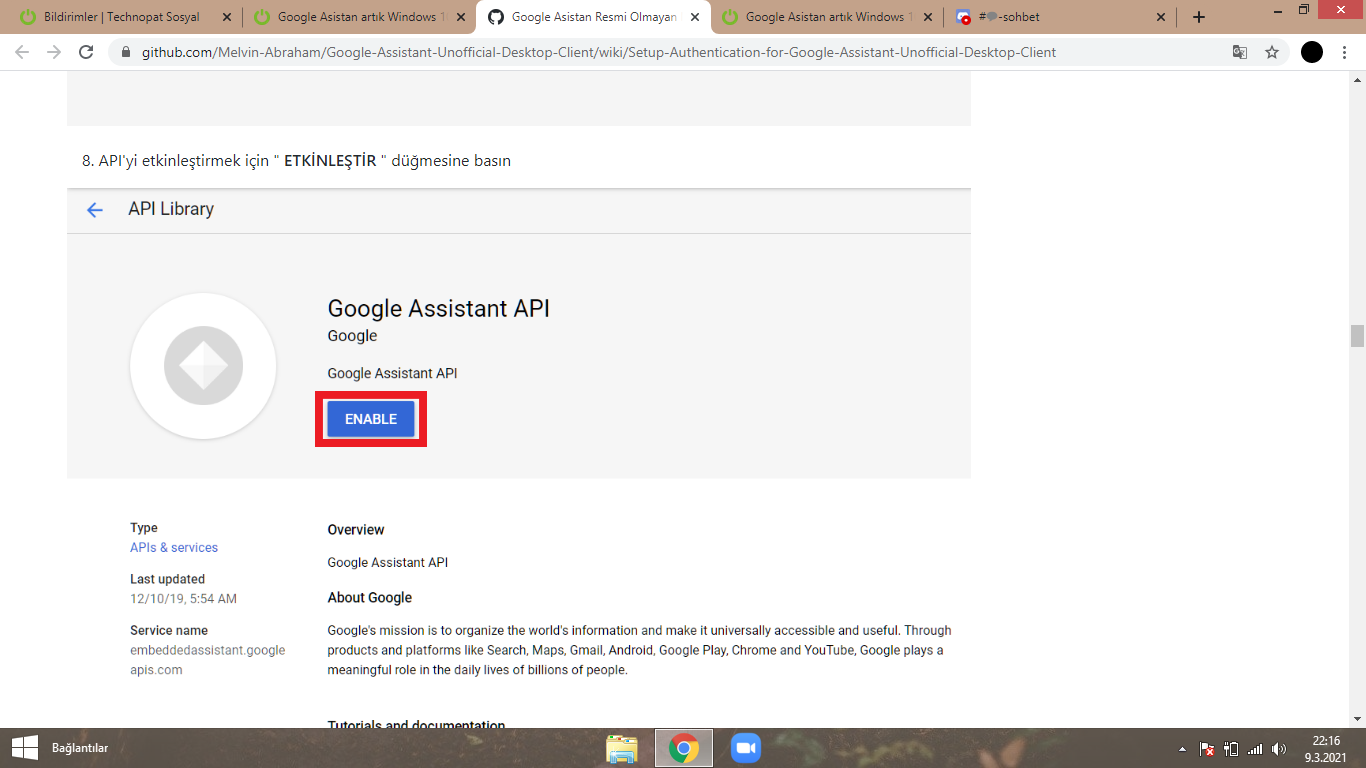Click the Type label
The image size is (1366, 768).
[x=144, y=528]
